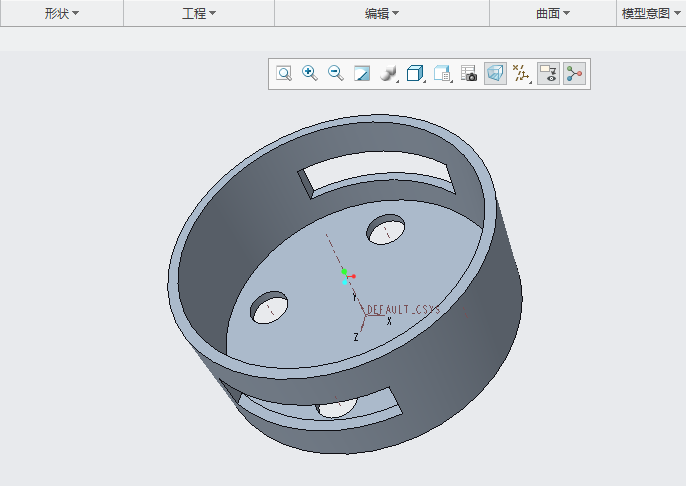Toggle the spin center icon
Screen dimensions: 686x486
pos(574,74)
